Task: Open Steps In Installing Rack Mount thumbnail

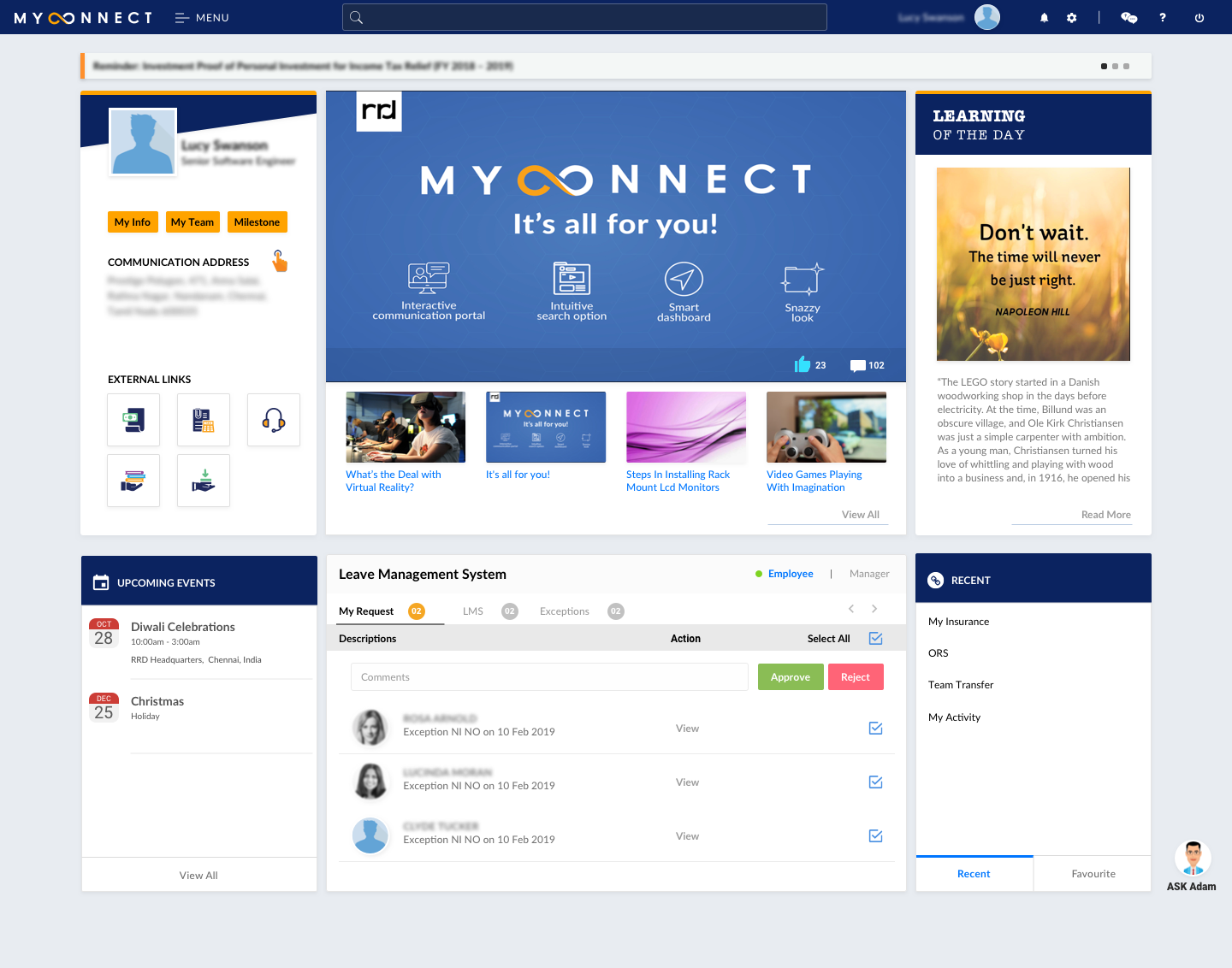Action: coord(686,427)
